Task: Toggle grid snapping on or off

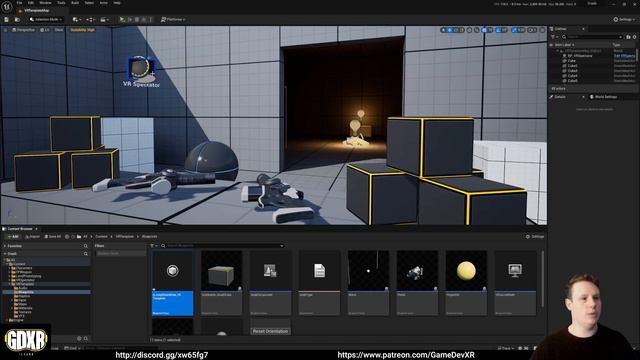Action: tap(484, 30)
